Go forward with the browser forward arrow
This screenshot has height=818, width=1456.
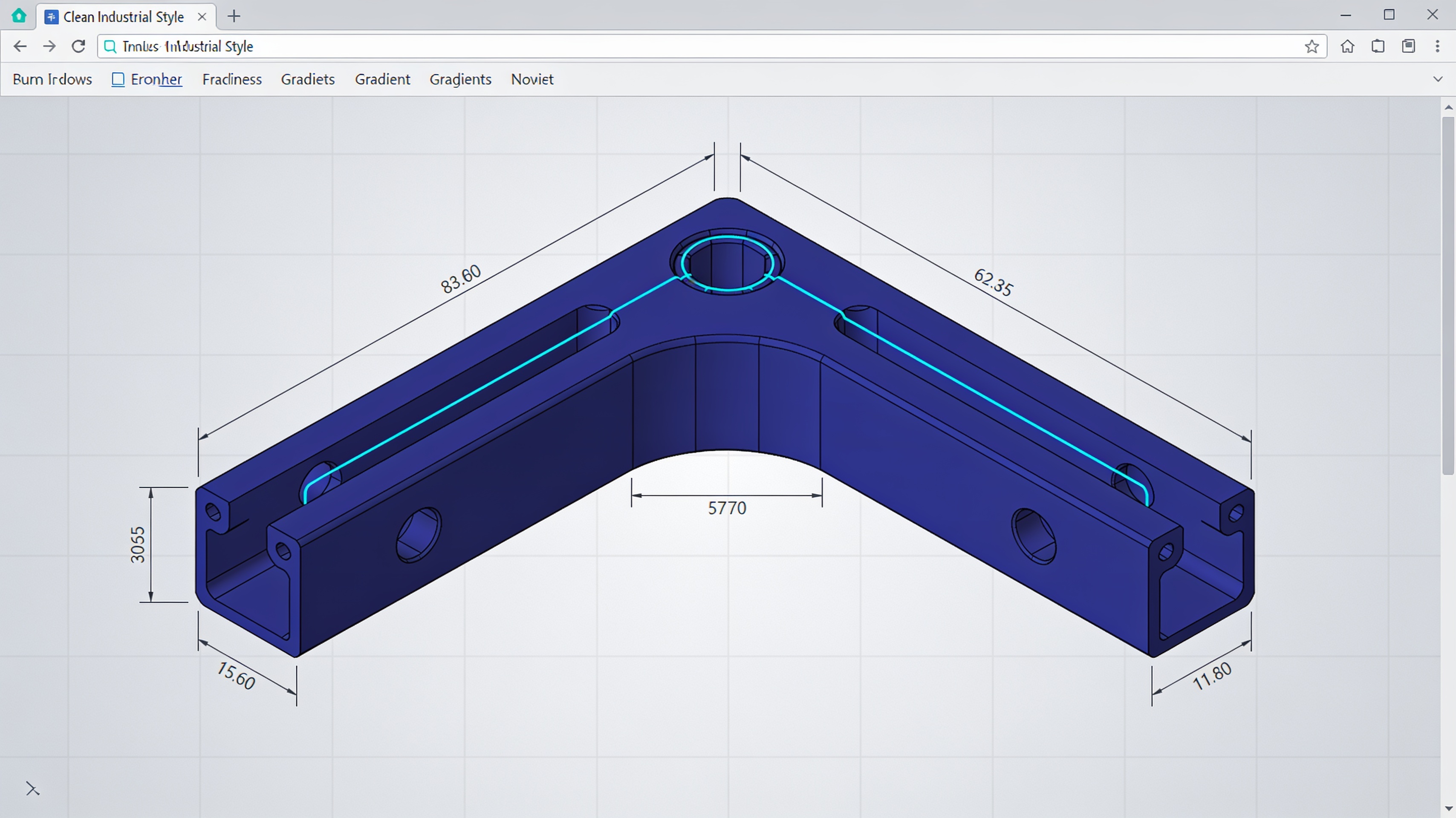[49, 46]
